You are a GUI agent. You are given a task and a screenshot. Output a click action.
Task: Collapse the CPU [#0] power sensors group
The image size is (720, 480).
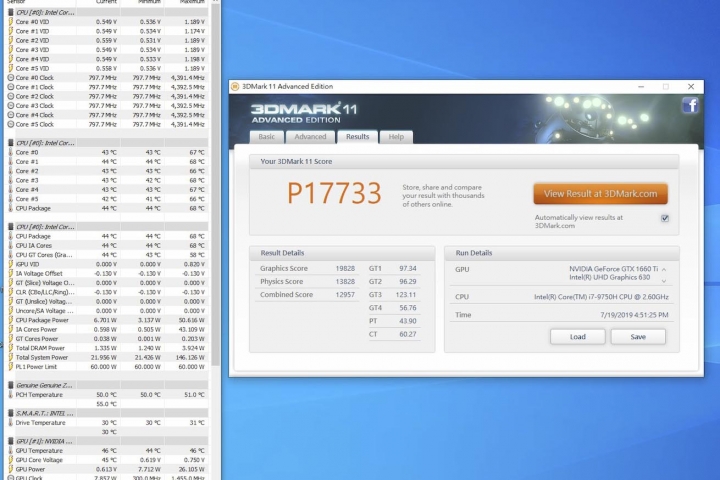pyautogui.click(x=11, y=227)
